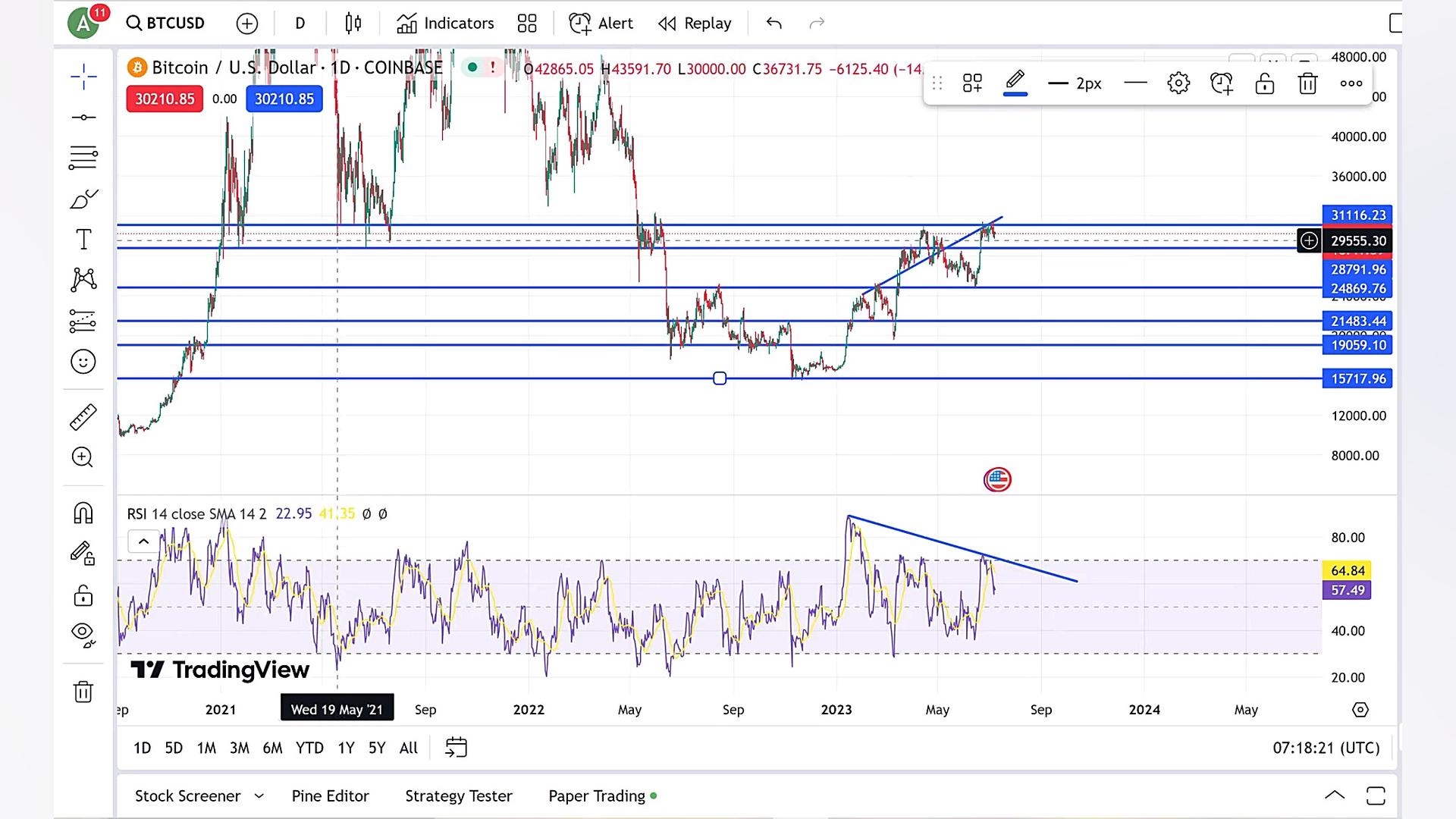Select the forecasting and measurement tools
Screen dimensions: 1456x819
click(x=83, y=321)
